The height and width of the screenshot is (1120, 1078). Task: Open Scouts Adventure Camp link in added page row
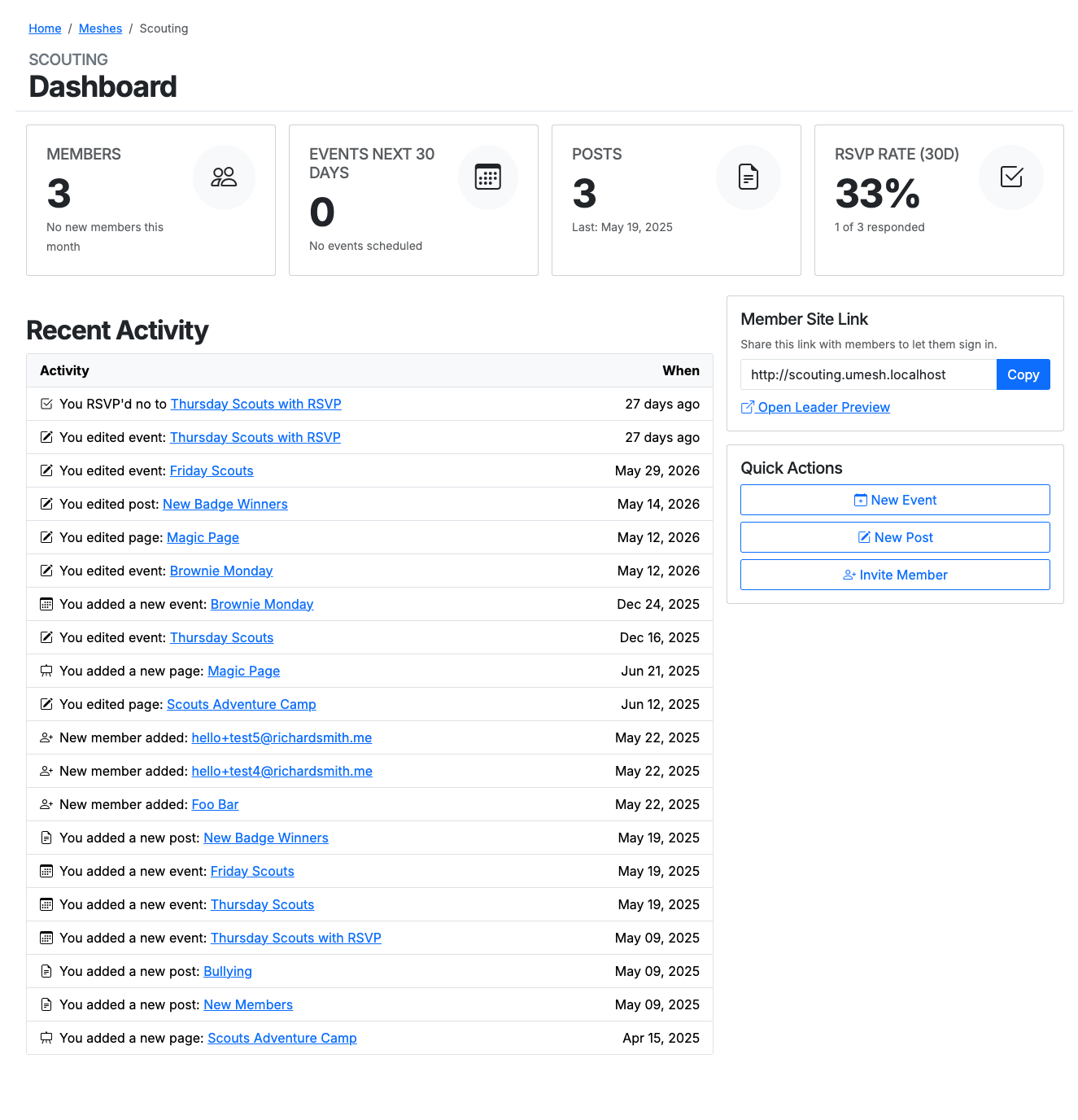click(282, 1038)
